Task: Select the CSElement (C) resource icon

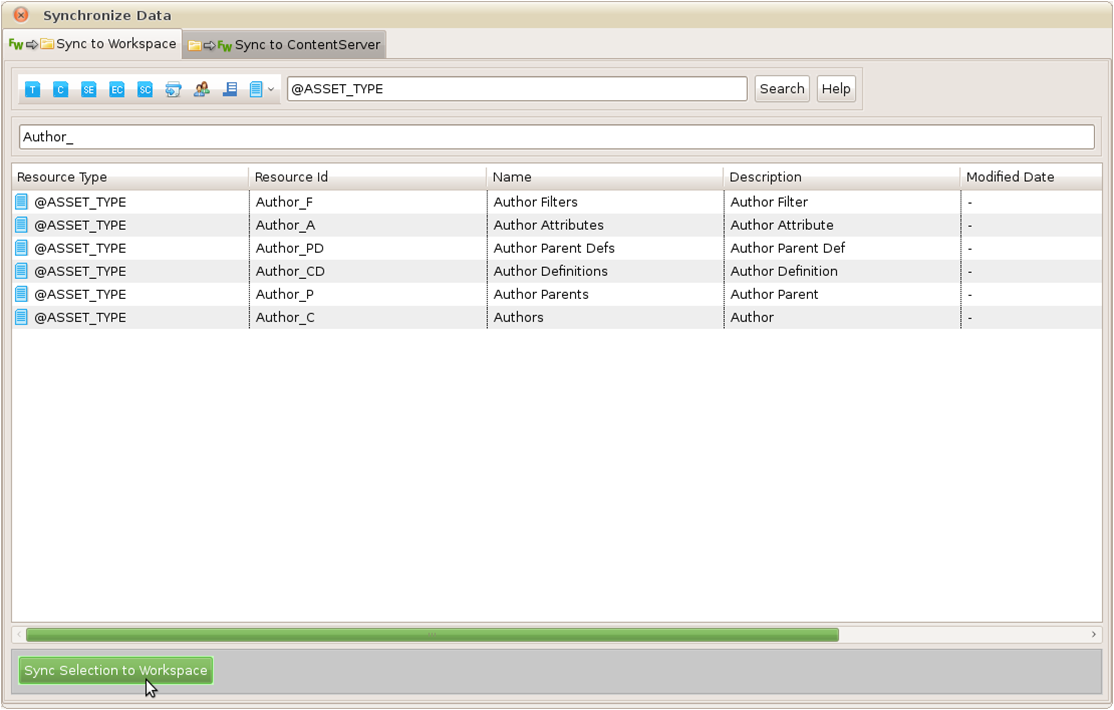Action: pyautogui.click(x=60, y=90)
